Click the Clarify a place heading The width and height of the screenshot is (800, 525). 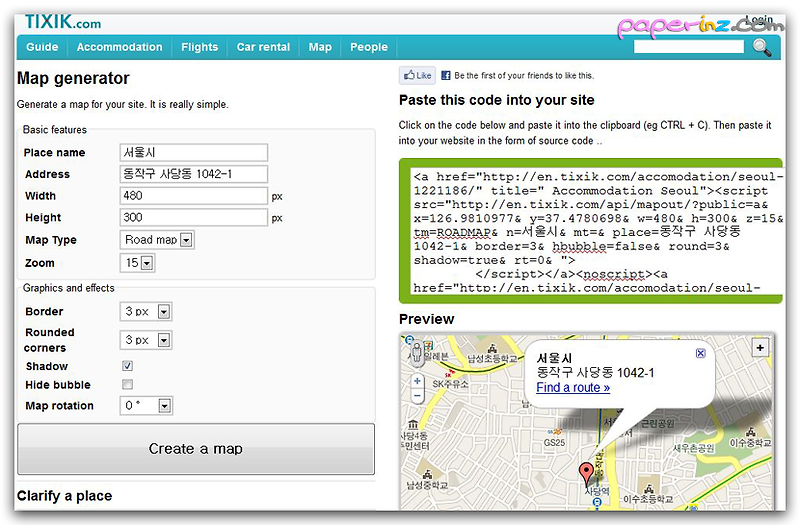tap(64, 496)
